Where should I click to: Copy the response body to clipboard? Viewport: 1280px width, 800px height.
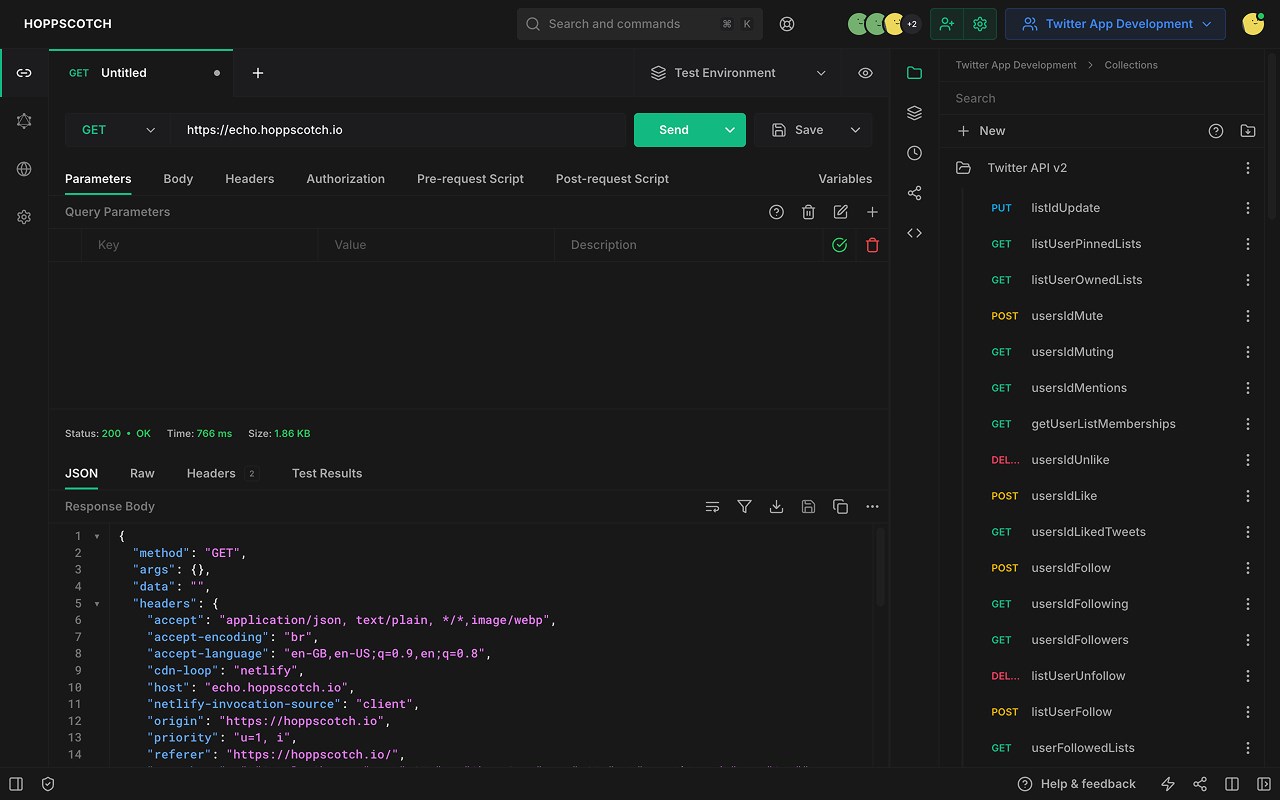point(840,507)
